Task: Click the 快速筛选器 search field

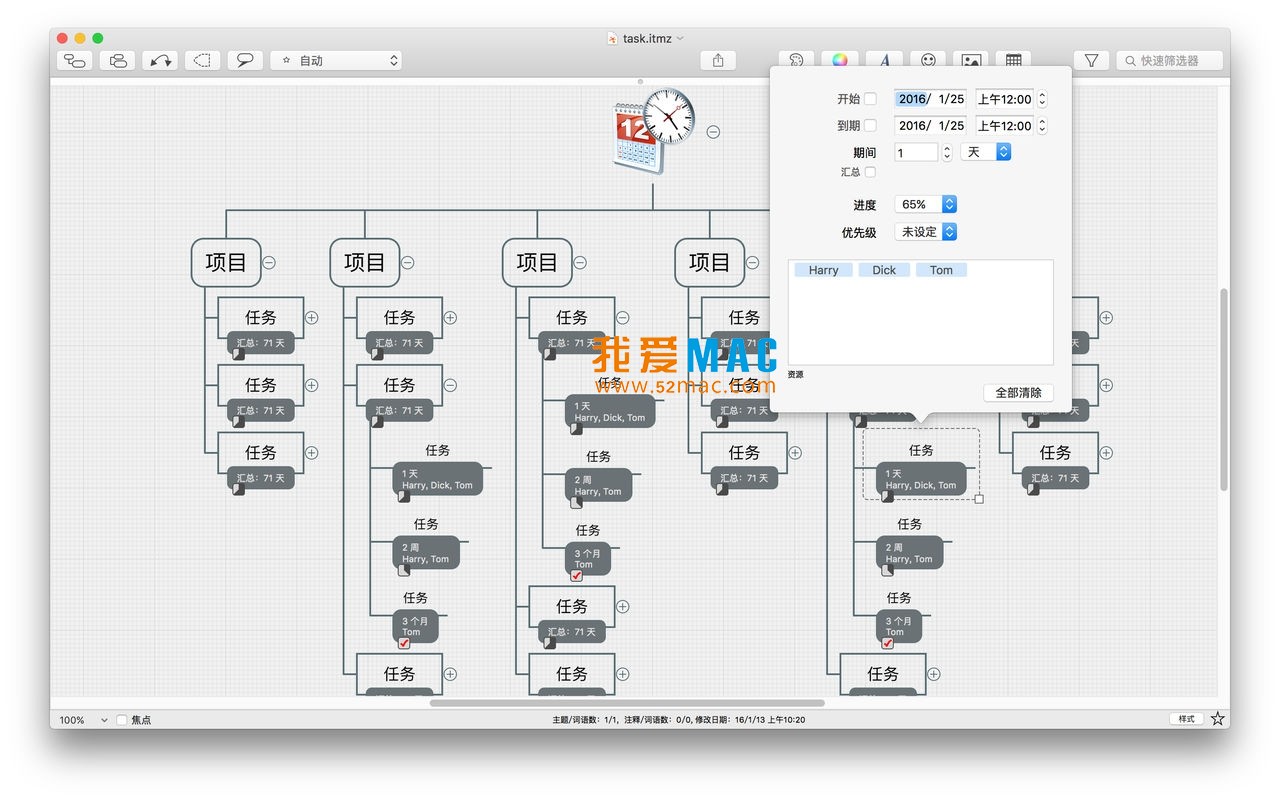Action: coord(1170,61)
